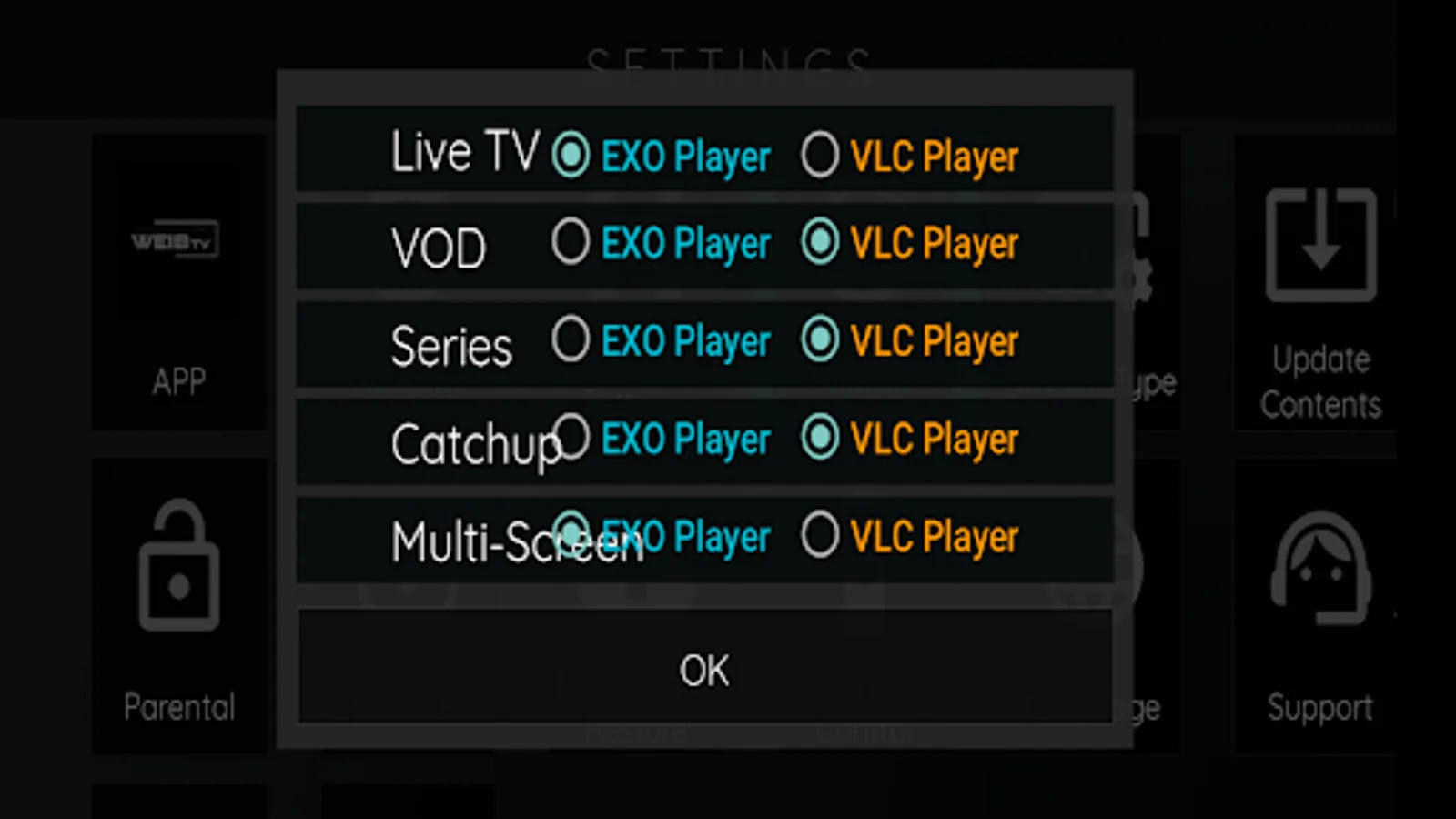Open the WEB TV APP icon
Viewport: 1456px width, 819px height.
pos(175,240)
